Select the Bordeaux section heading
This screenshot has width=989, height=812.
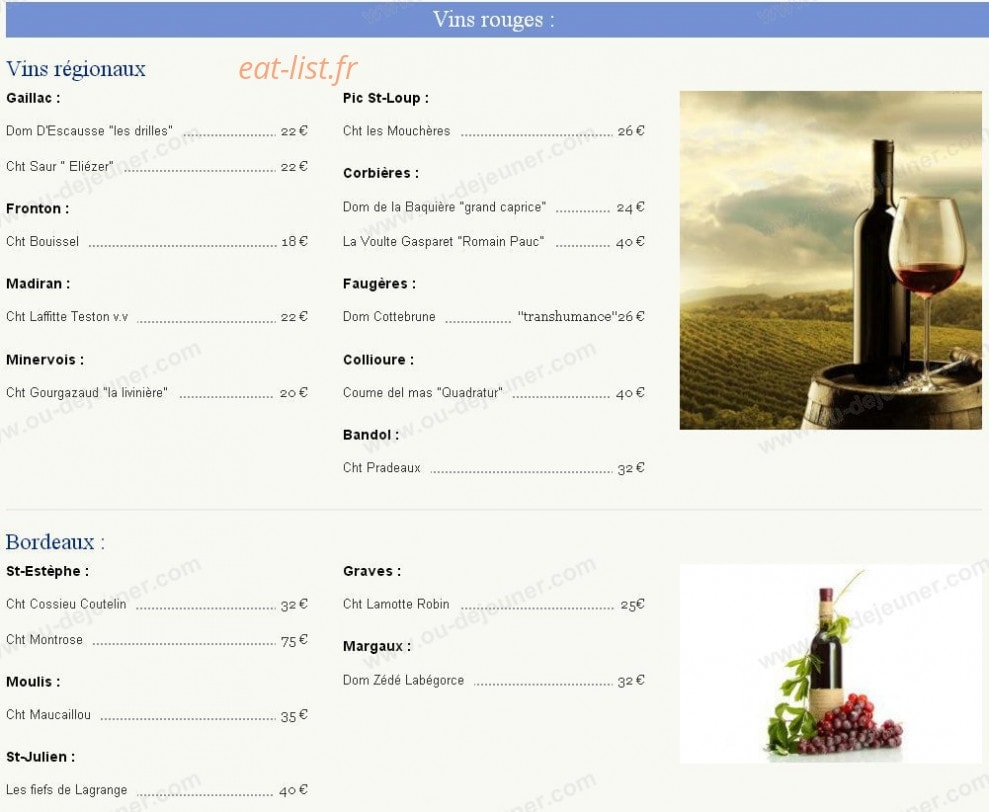coord(56,542)
